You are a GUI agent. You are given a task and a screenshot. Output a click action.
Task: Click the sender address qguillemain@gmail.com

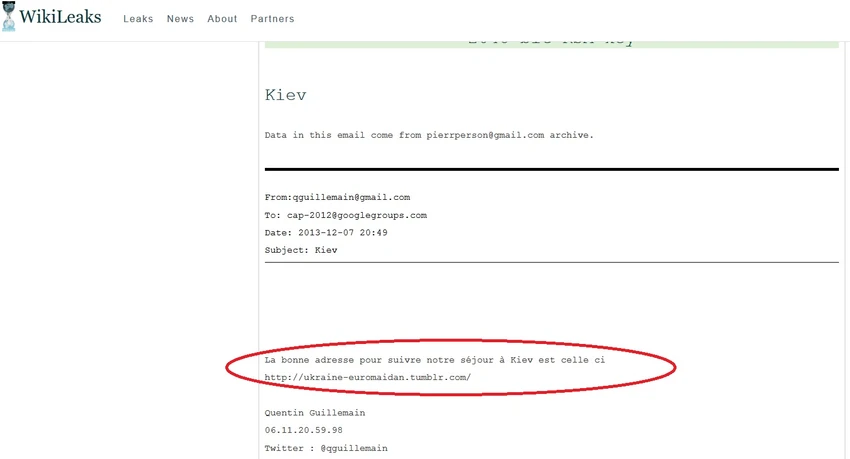[x=351, y=197]
